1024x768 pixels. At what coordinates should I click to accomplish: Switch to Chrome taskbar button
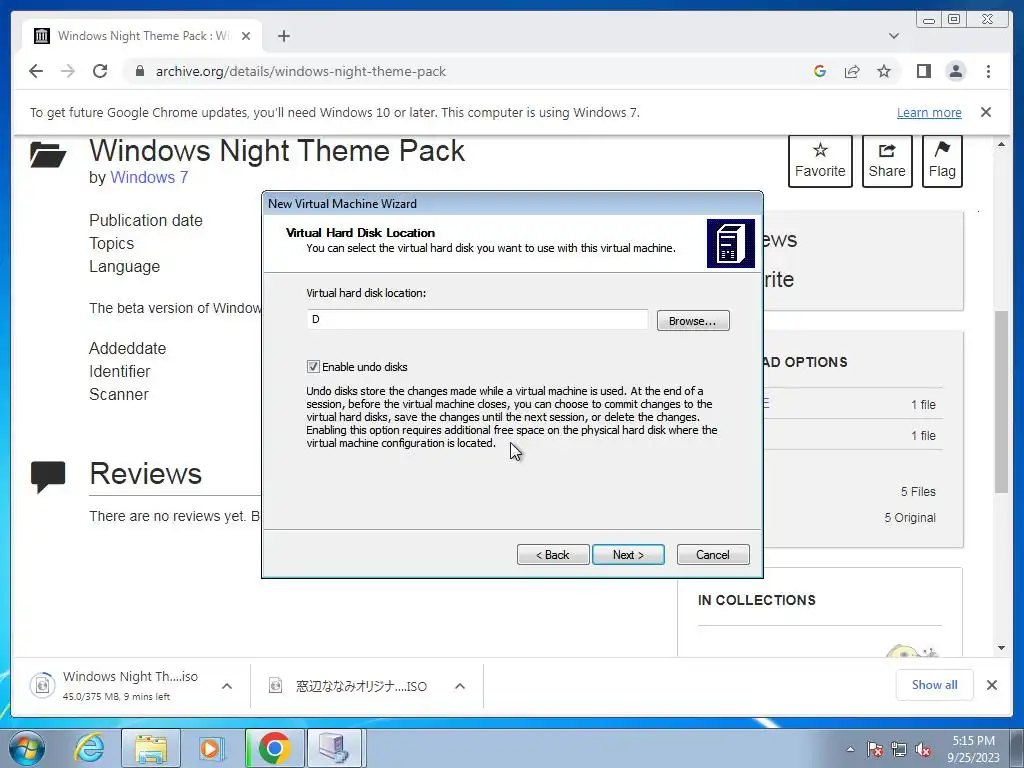pyautogui.click(x=275, y=748)
